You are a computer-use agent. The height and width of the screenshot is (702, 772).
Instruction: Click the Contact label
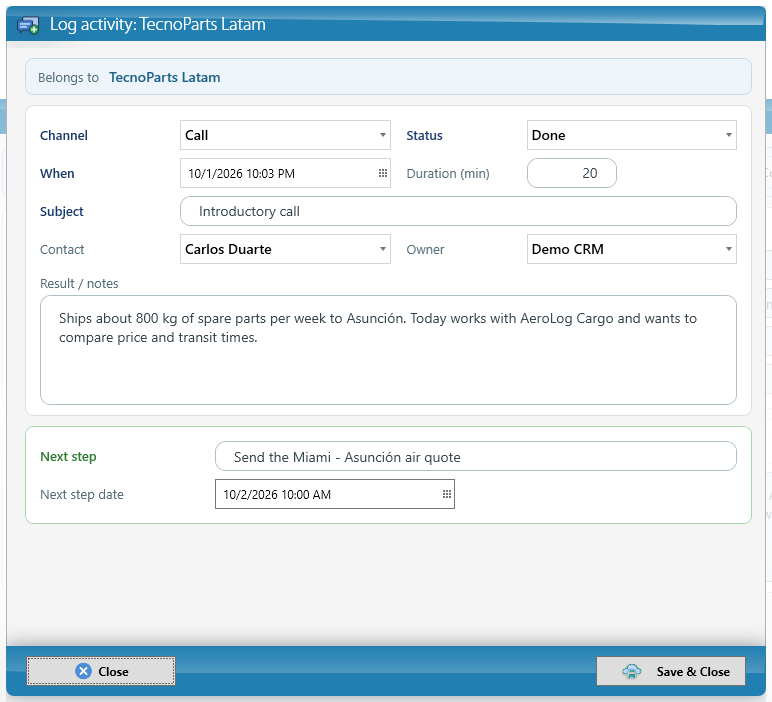[62, 250]
